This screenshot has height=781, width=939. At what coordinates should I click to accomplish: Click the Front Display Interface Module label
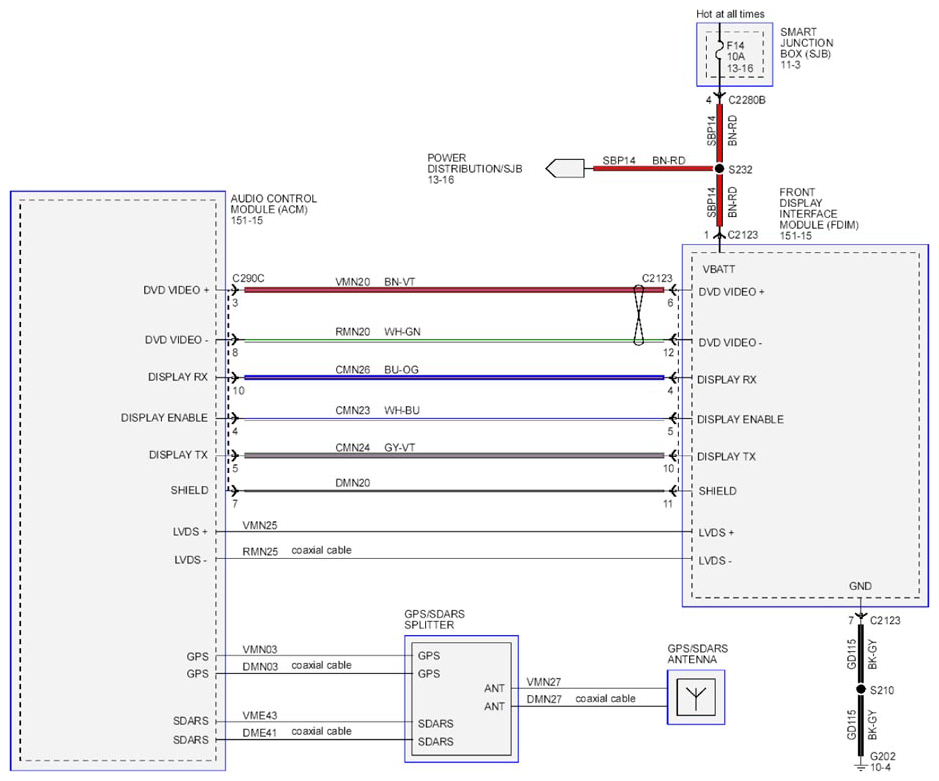click(x=819, y=214)
